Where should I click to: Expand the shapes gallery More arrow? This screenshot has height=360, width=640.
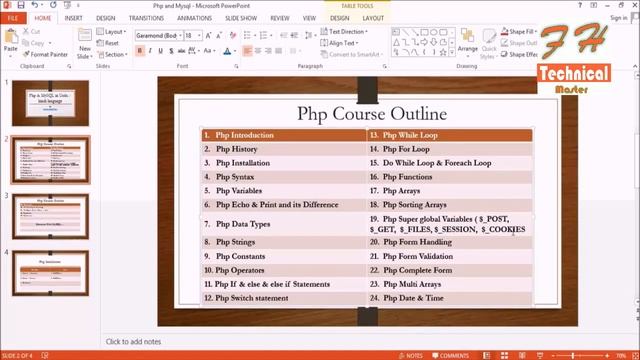[452, 52]
